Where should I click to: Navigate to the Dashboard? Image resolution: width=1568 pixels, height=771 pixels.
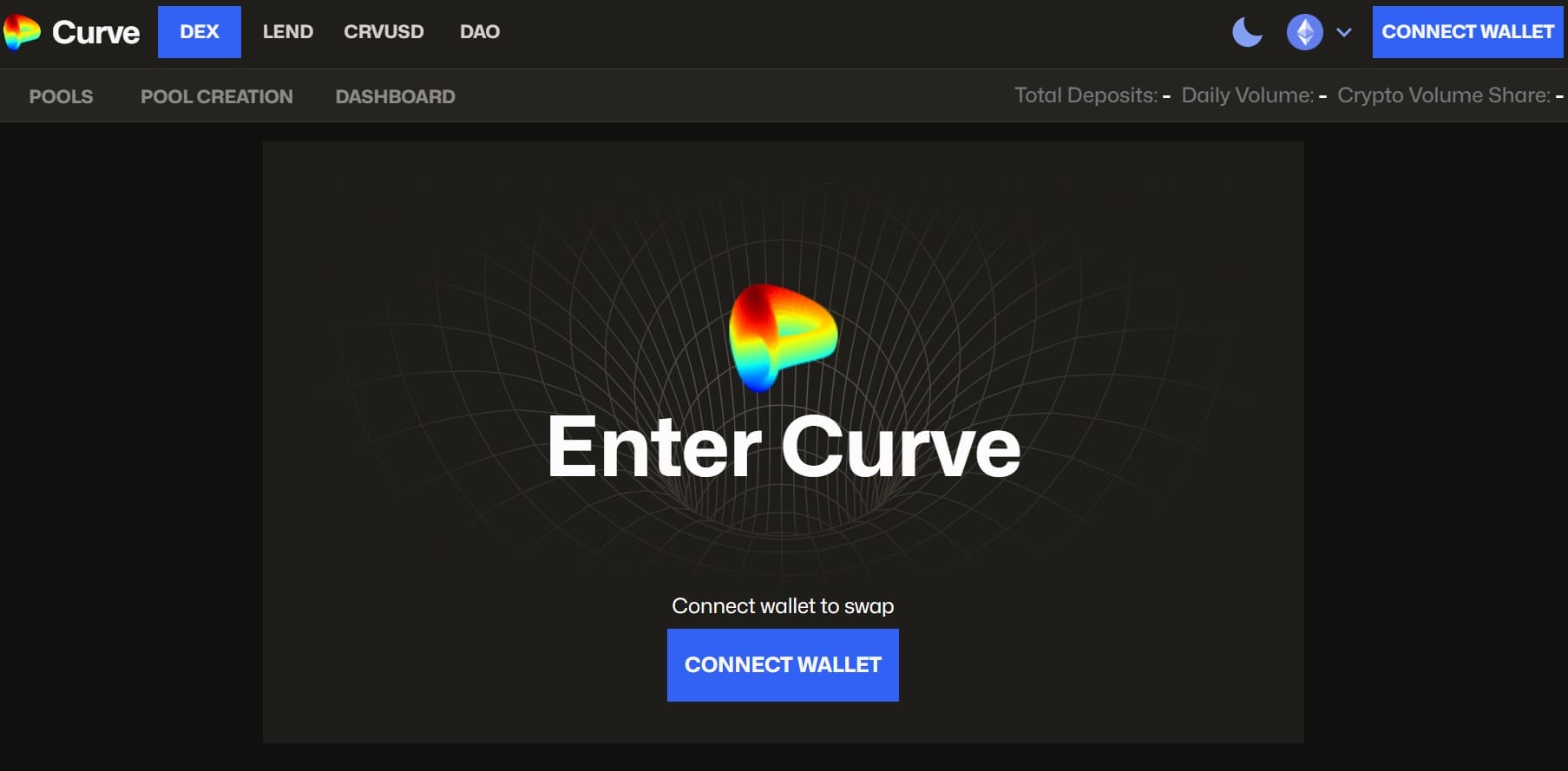coord(395,96)
